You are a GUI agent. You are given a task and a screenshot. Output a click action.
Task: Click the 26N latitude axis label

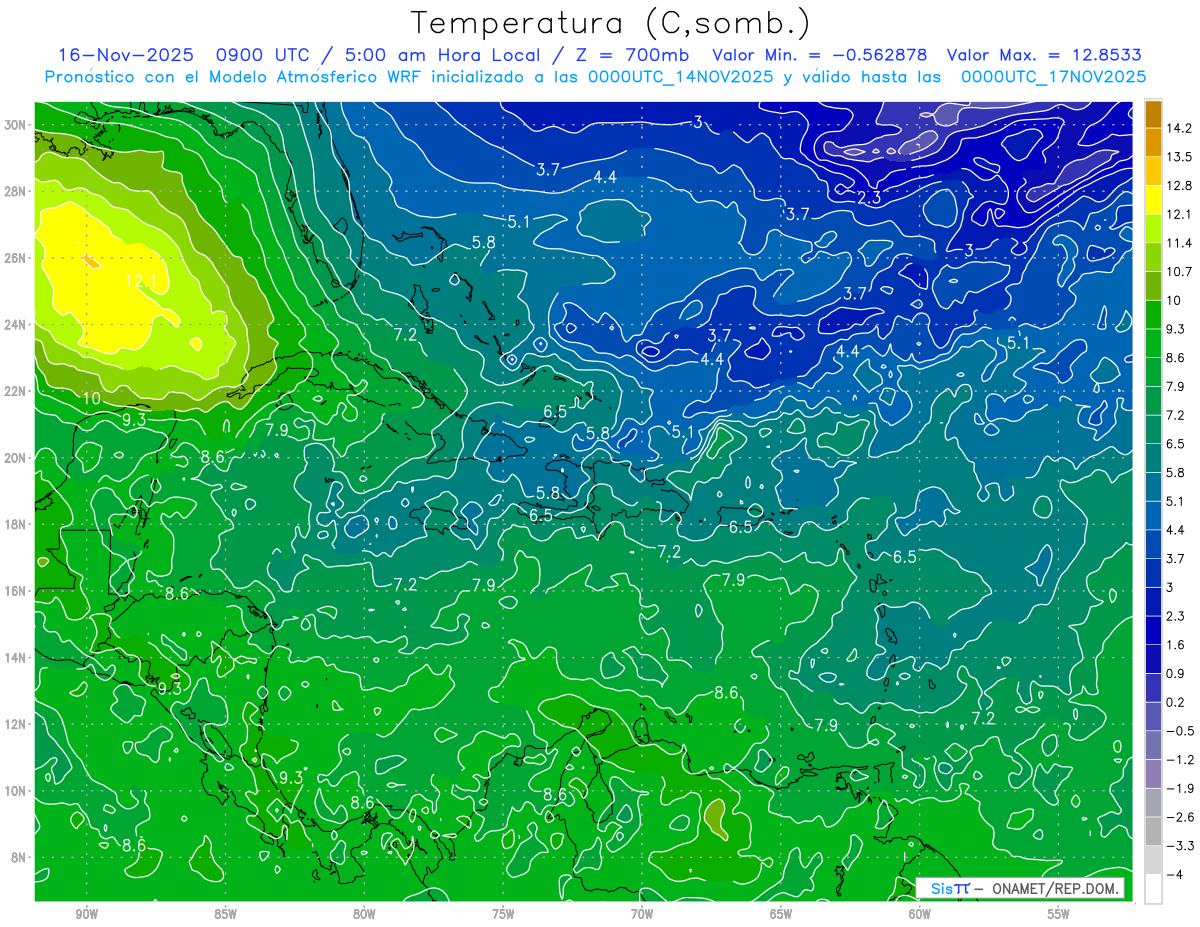click(x=16, y=258)
